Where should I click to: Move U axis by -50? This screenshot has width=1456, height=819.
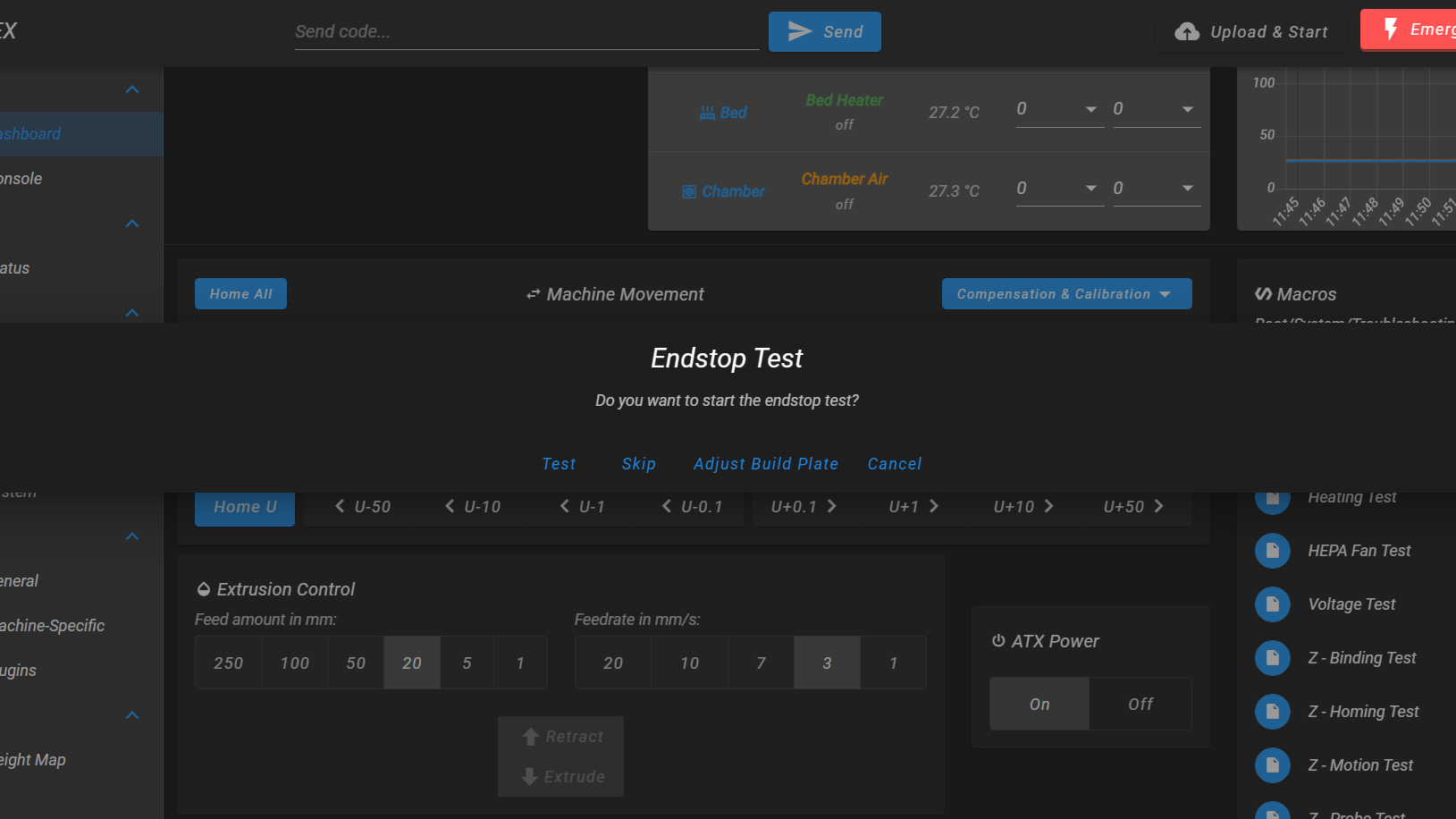(362, 507)
